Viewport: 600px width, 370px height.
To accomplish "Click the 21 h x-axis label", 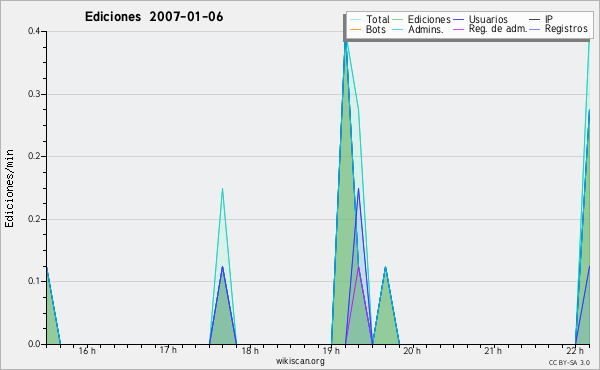I will 493,351.
